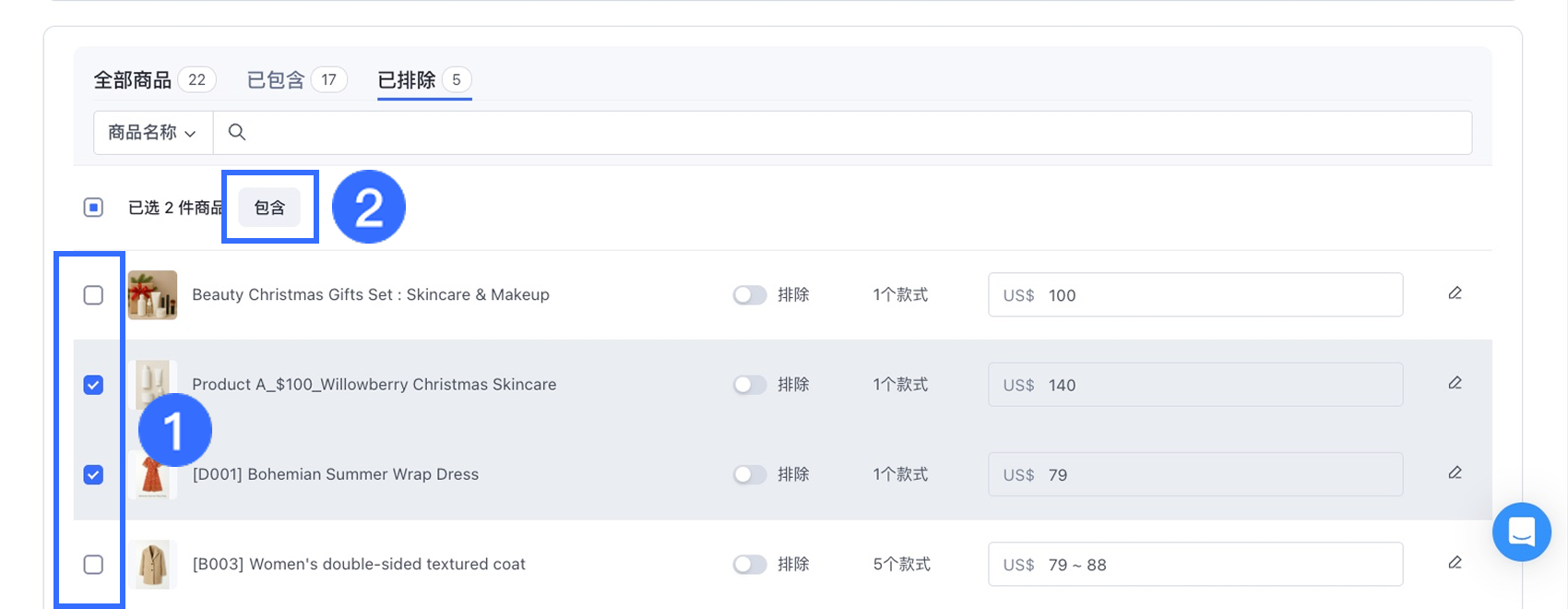
Task: Edit price for Beauty Christmas Gifts Set
Action: (x=1455, y=293)
